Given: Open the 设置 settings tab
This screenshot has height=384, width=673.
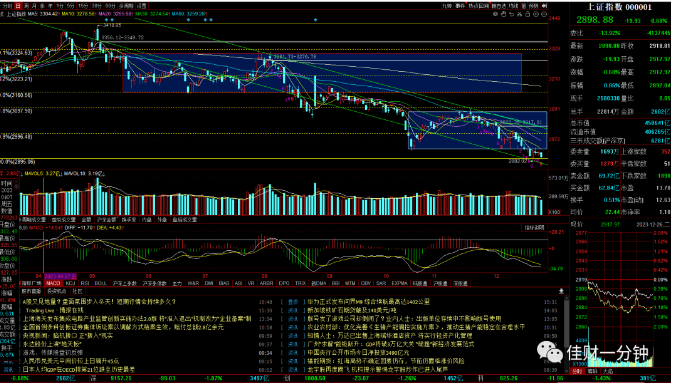Looking at the screenshot, I should pyautogui.click(x=141, y=6).
